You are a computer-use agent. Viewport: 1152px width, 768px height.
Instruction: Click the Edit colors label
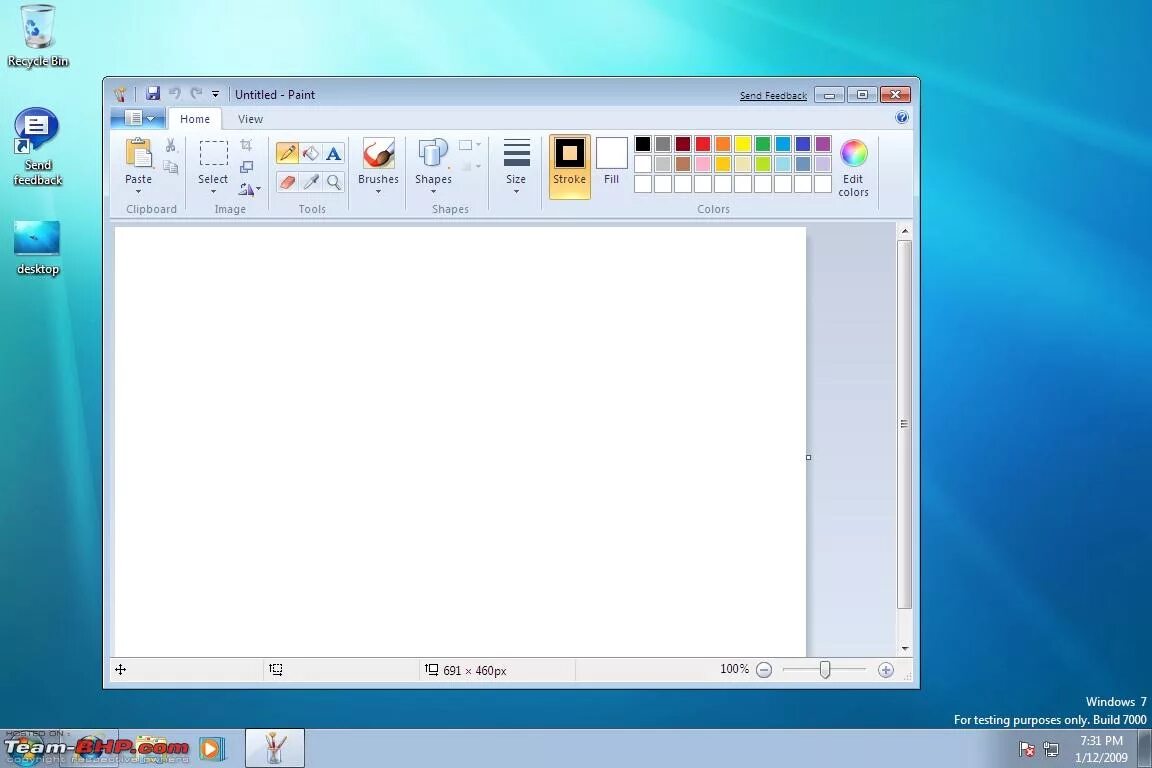(853, 185)
